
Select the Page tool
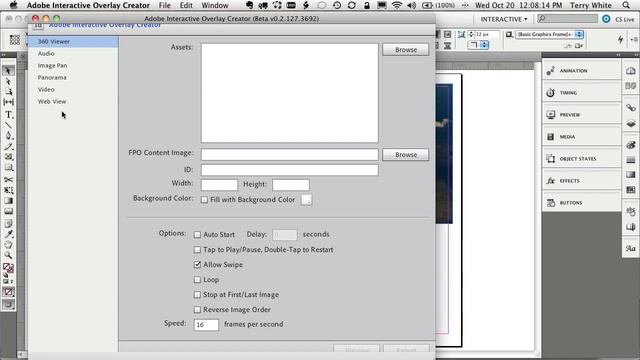click(x=8, y=91)
